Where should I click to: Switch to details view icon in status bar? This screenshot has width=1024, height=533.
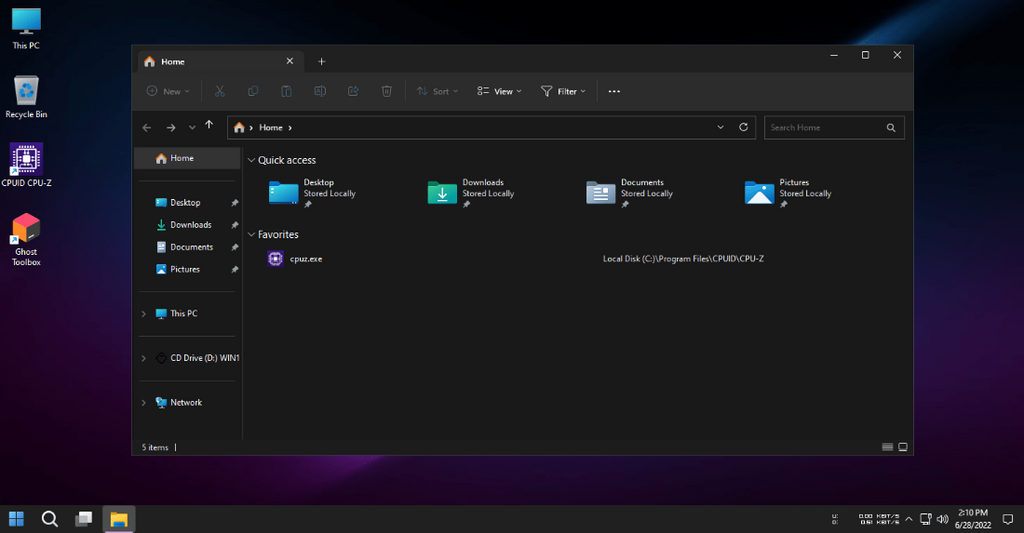click(x=887, y=447)
